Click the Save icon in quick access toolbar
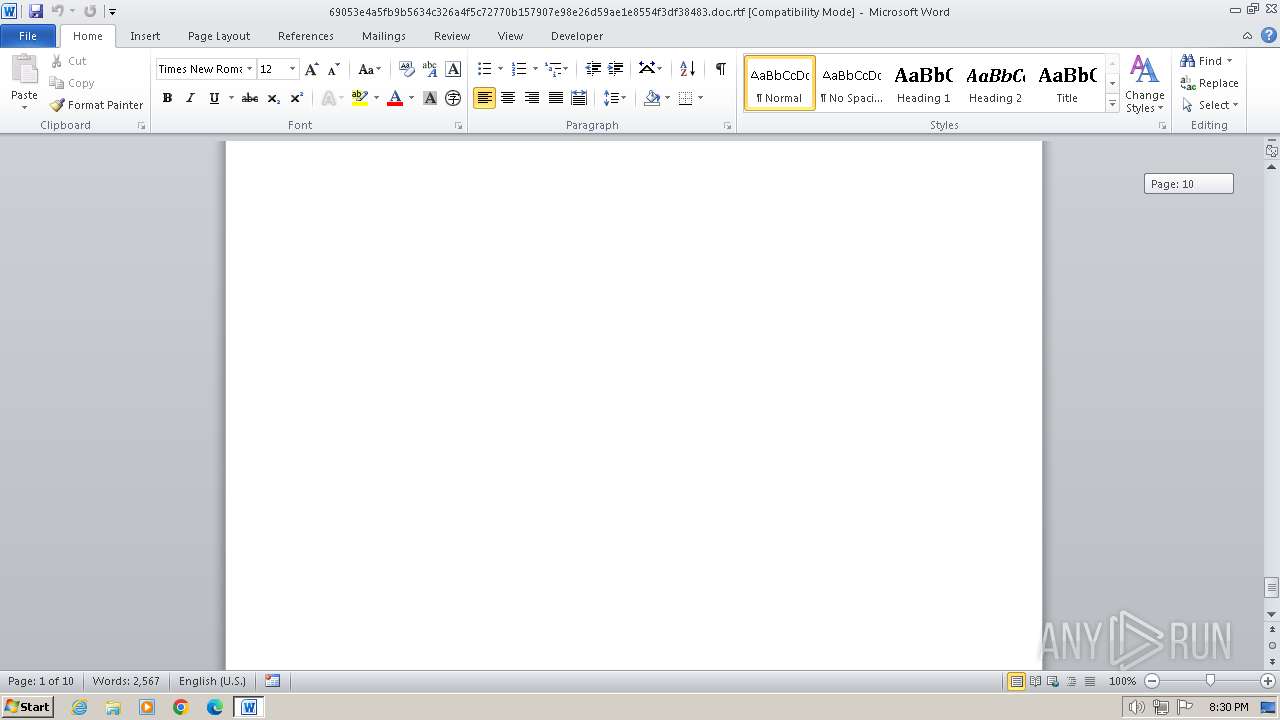This screenshot has width=1280, height=720. [36, 11]
